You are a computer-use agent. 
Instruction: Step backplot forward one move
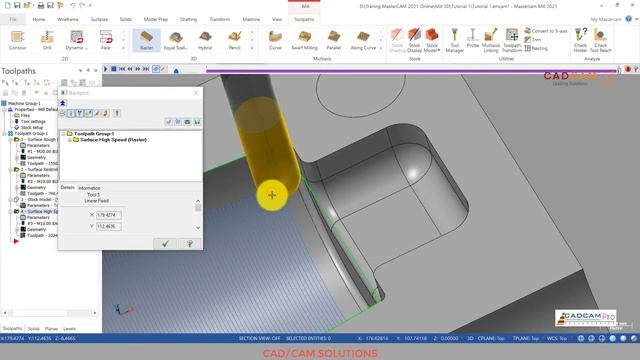click(x=138, y=69)
